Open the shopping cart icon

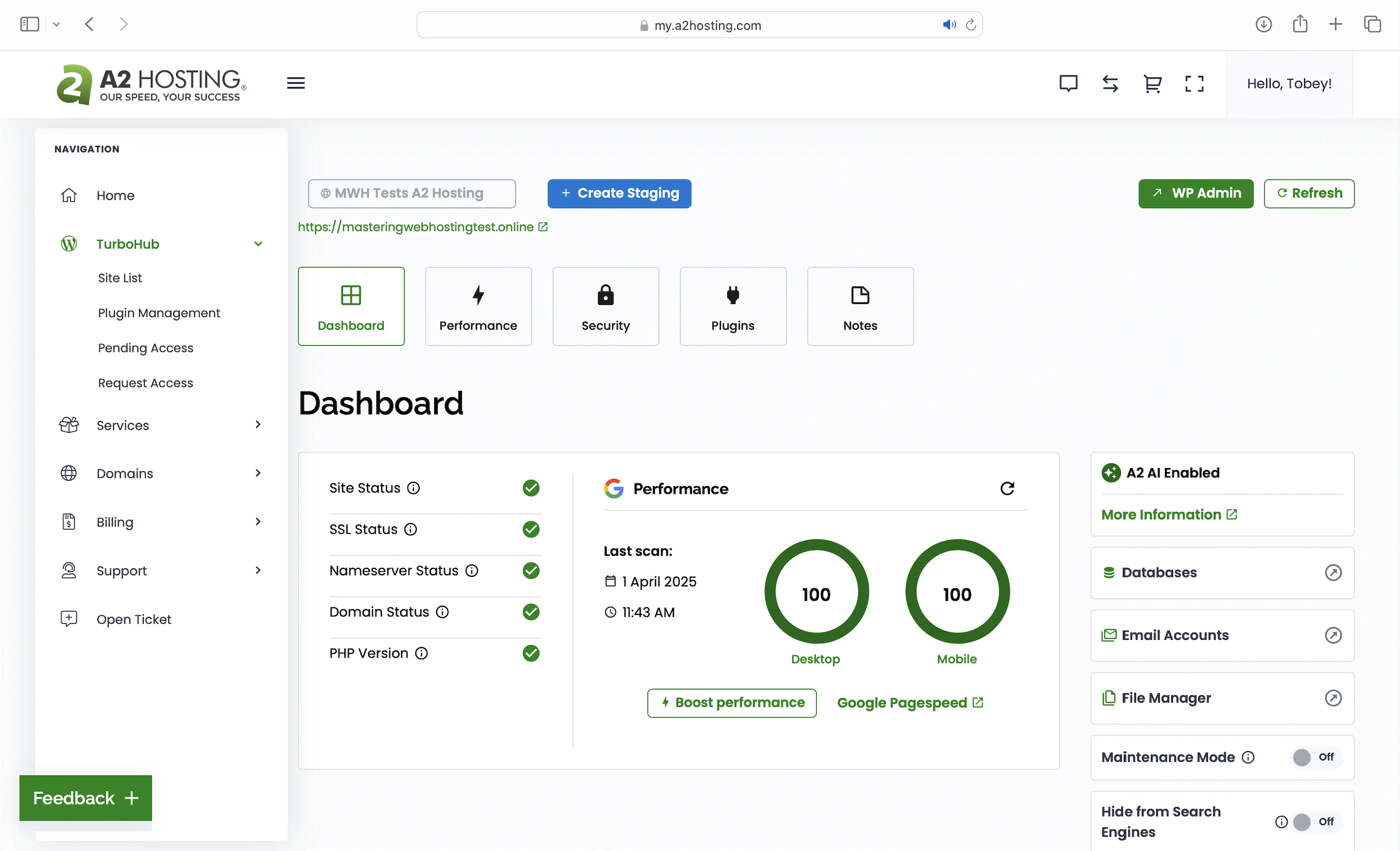pyautogui.click(x=1152, y=83)
